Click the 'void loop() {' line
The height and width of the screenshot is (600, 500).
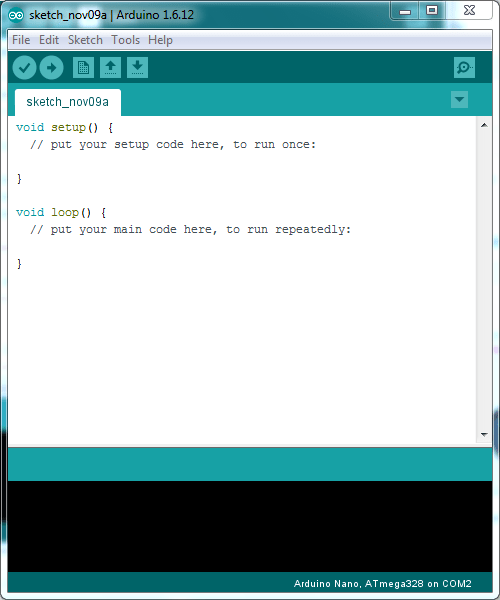61,212
